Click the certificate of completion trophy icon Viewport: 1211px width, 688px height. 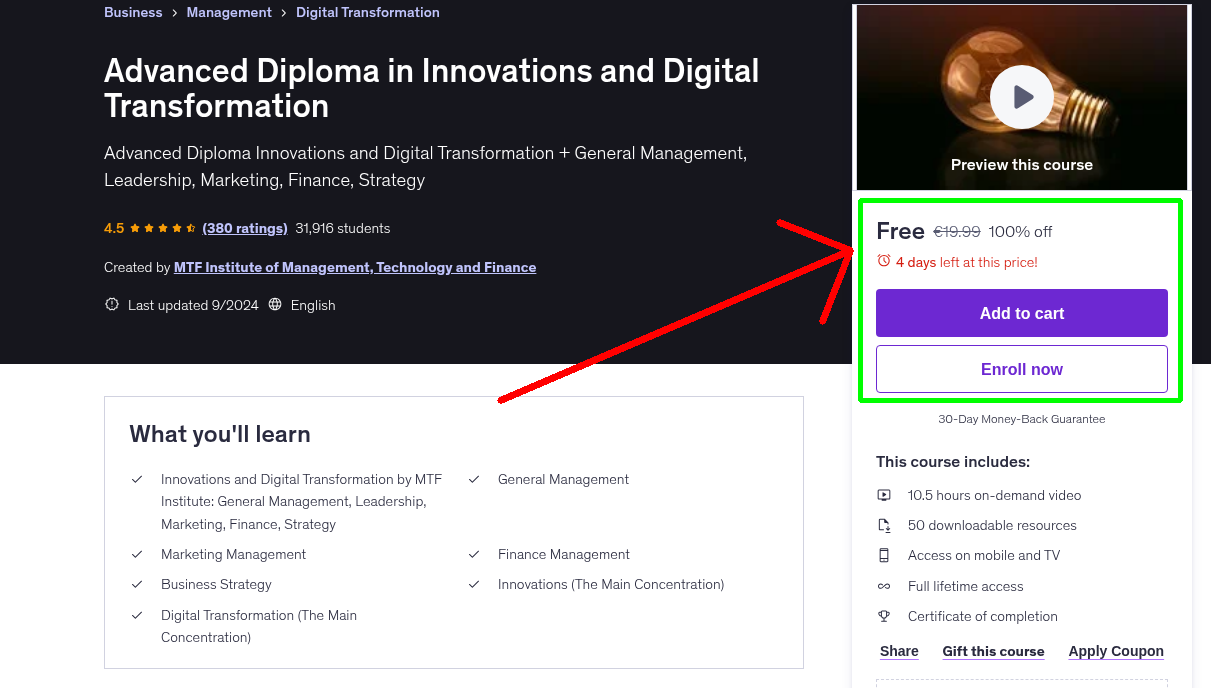(884, 616)
